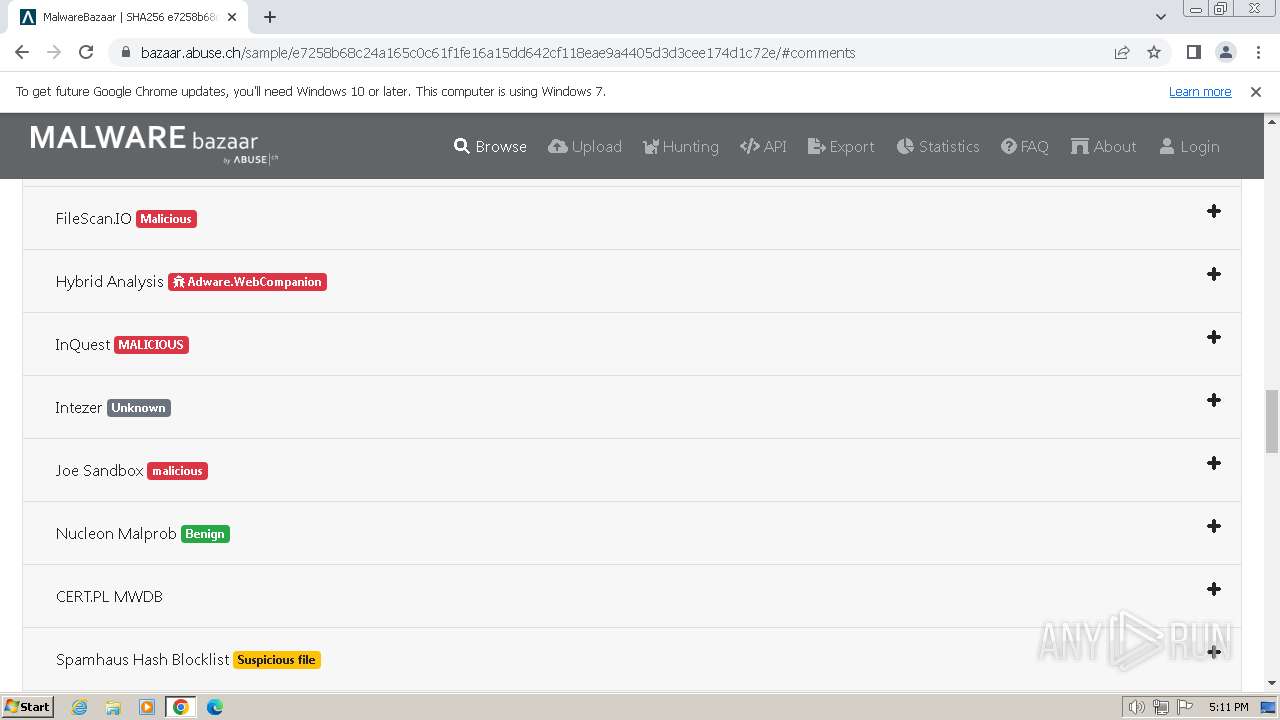Click the CERT.PL MWDB label
This screenshot has width=1280, height=720.
coord(109,597)
